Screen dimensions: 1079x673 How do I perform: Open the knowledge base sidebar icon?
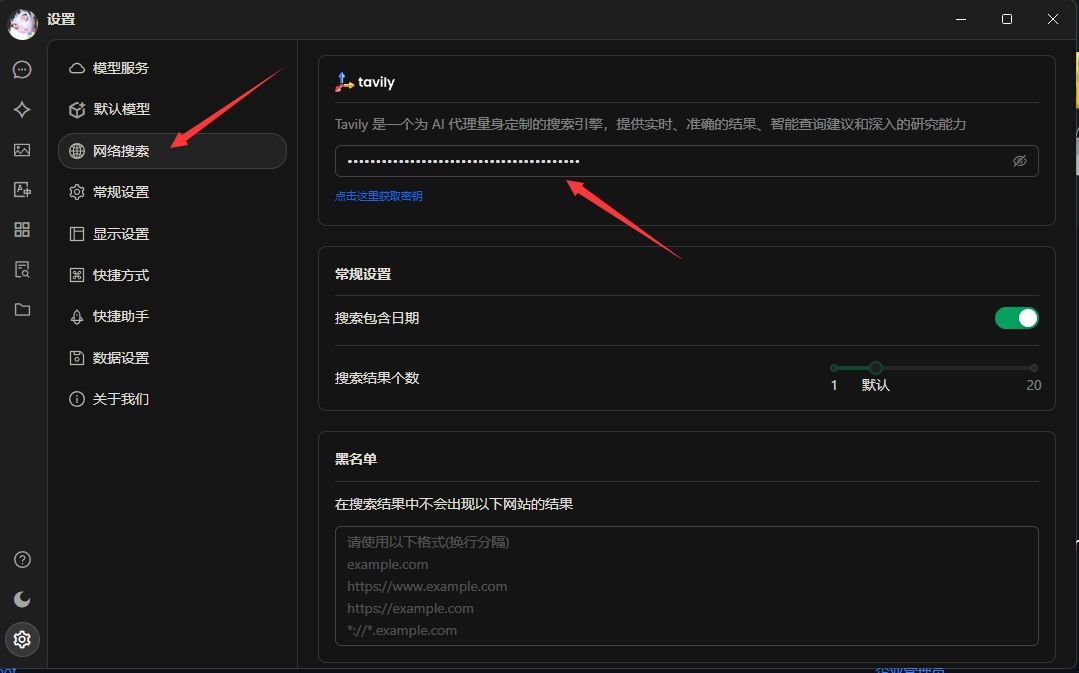pos(22,269)
